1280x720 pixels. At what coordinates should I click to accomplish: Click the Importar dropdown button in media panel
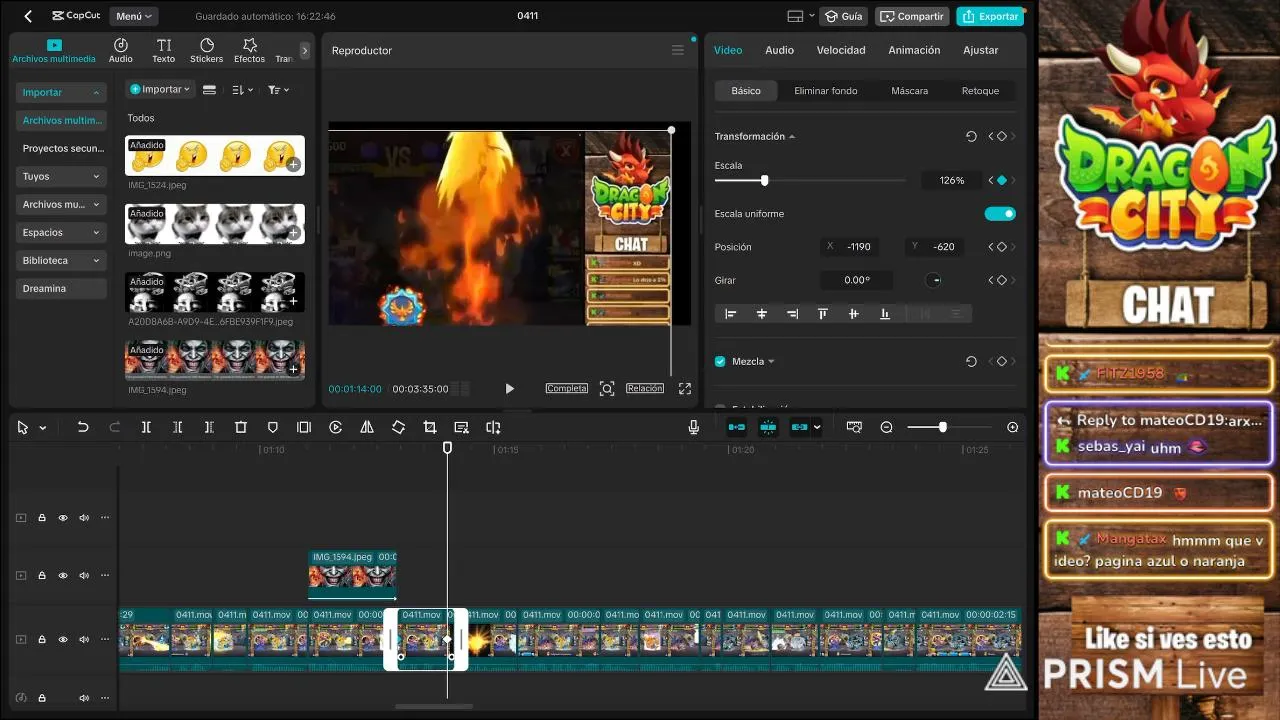160,89
